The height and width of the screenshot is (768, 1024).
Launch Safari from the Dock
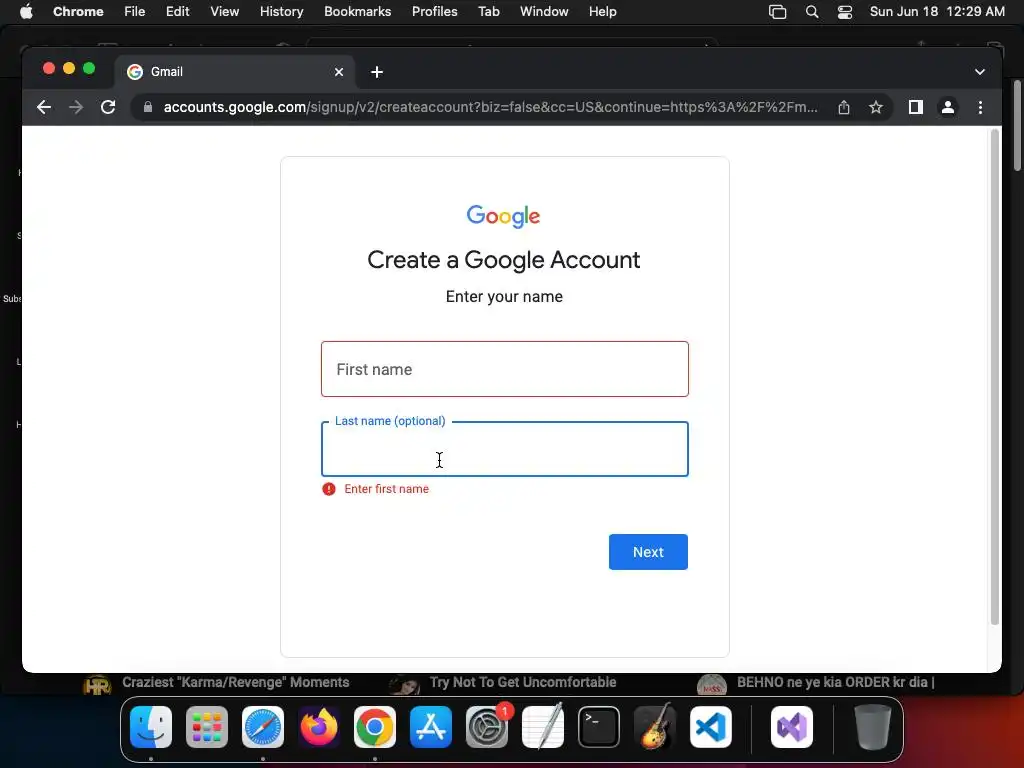263,727
